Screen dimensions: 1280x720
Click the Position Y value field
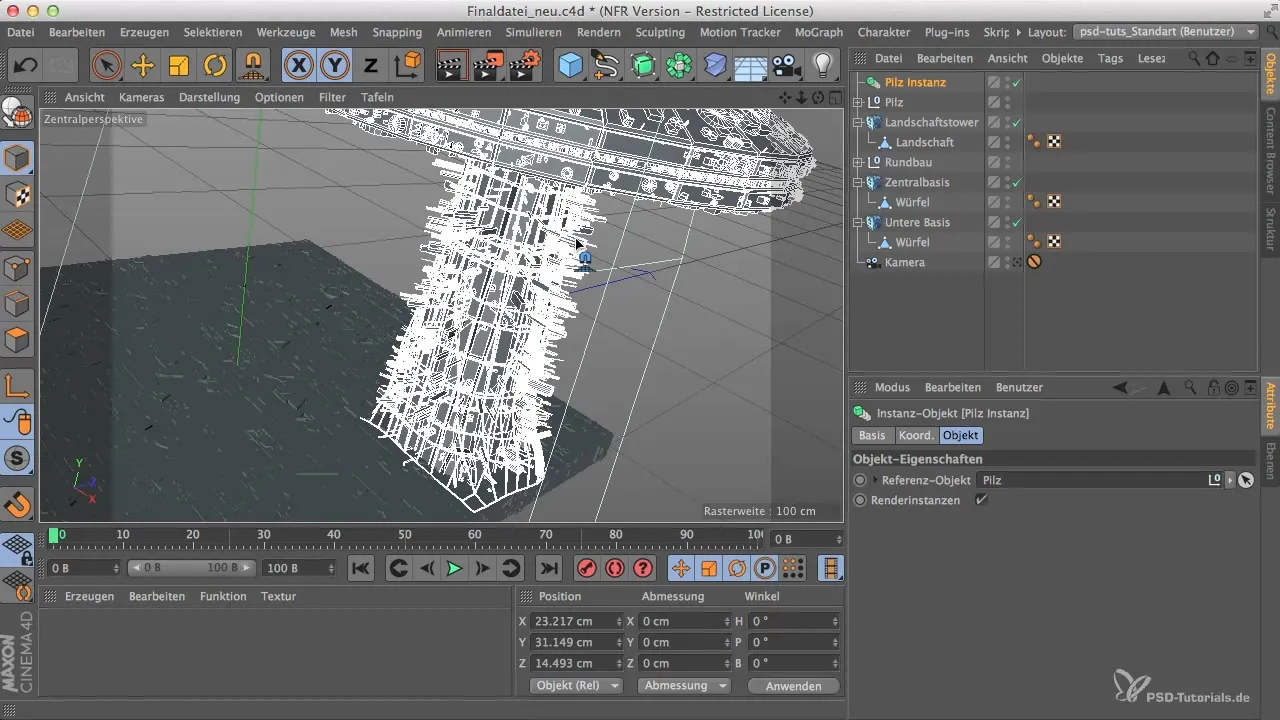[x=577, y=642]
